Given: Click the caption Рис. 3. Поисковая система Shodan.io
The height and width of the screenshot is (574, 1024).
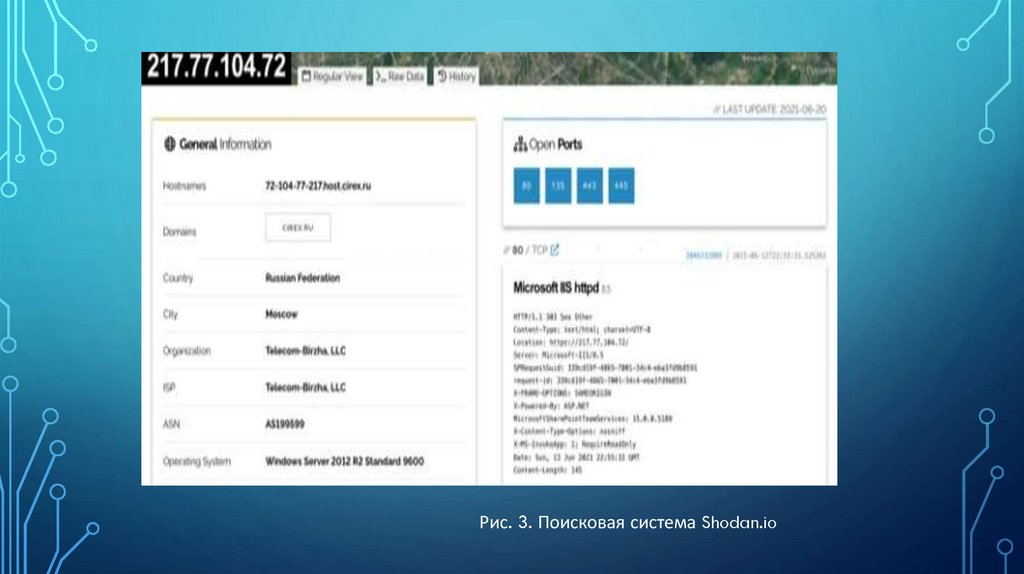Looking at the screenshot, I should pyautogui.click(x=628, y=522).
